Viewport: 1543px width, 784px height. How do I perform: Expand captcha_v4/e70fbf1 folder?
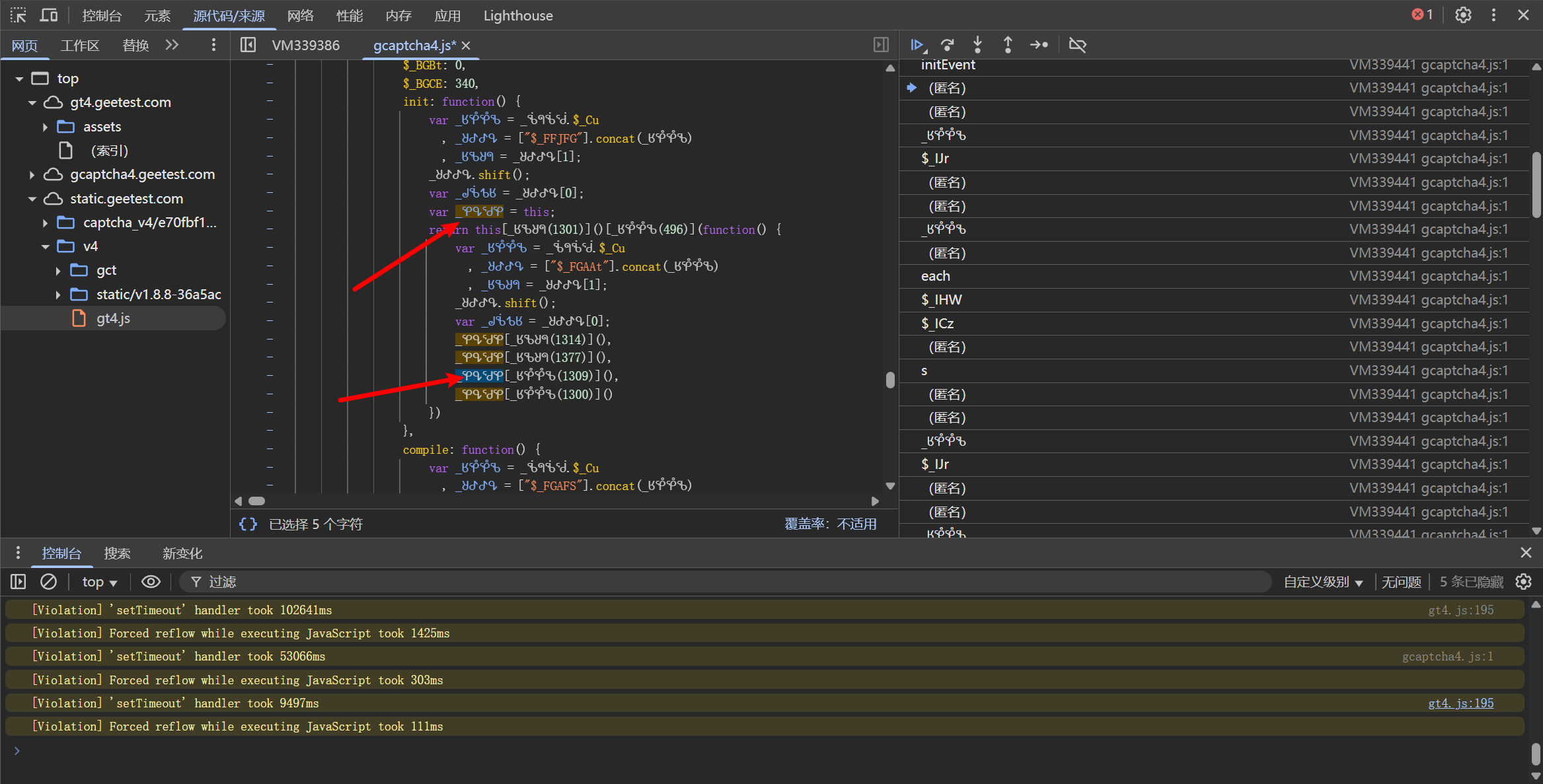pyautogui.click(x=45, y=223)
